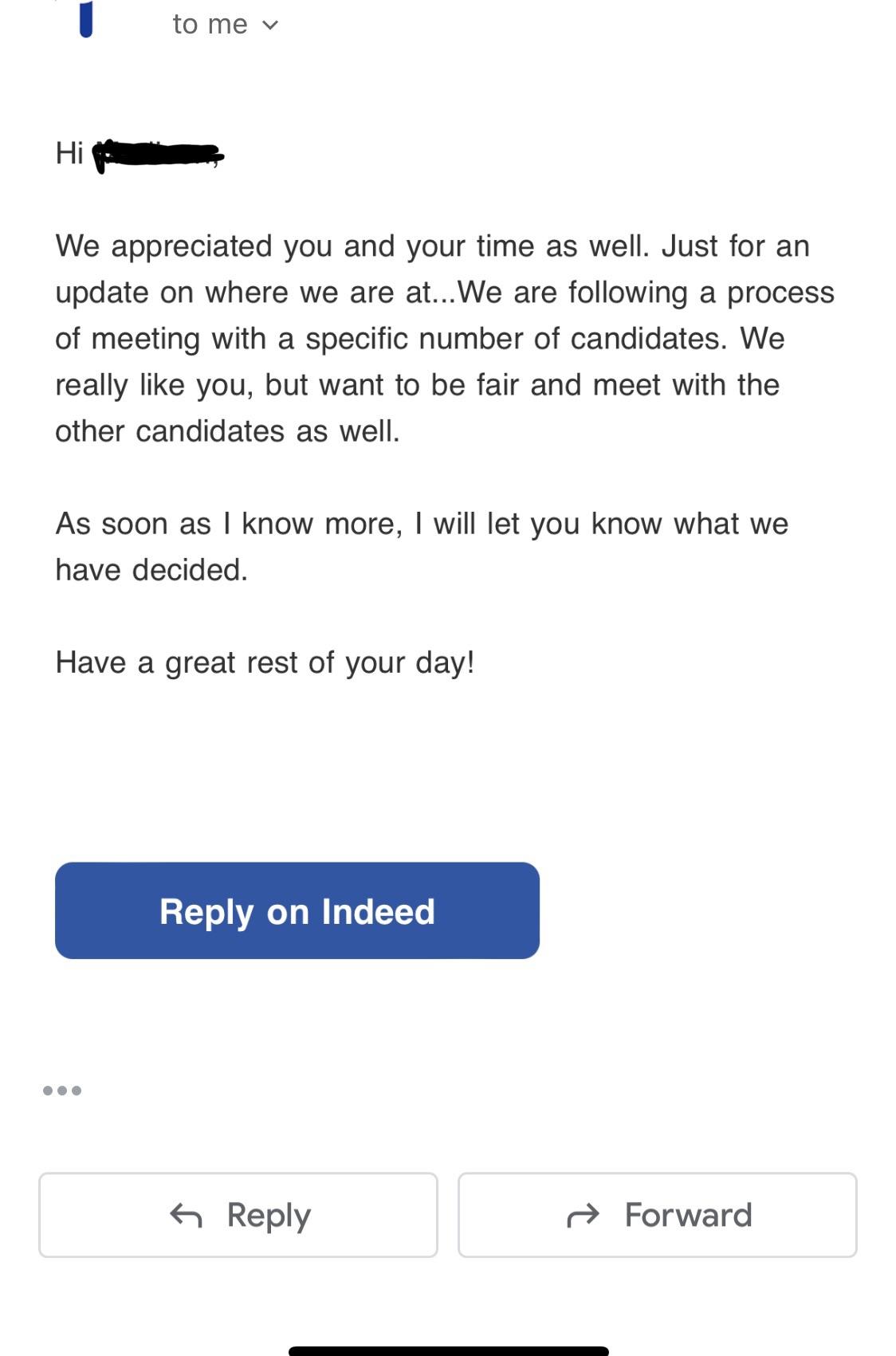Show trimmed content via three dots
Viewport: 896px width, 1356px height.
tap(62, 1091)
